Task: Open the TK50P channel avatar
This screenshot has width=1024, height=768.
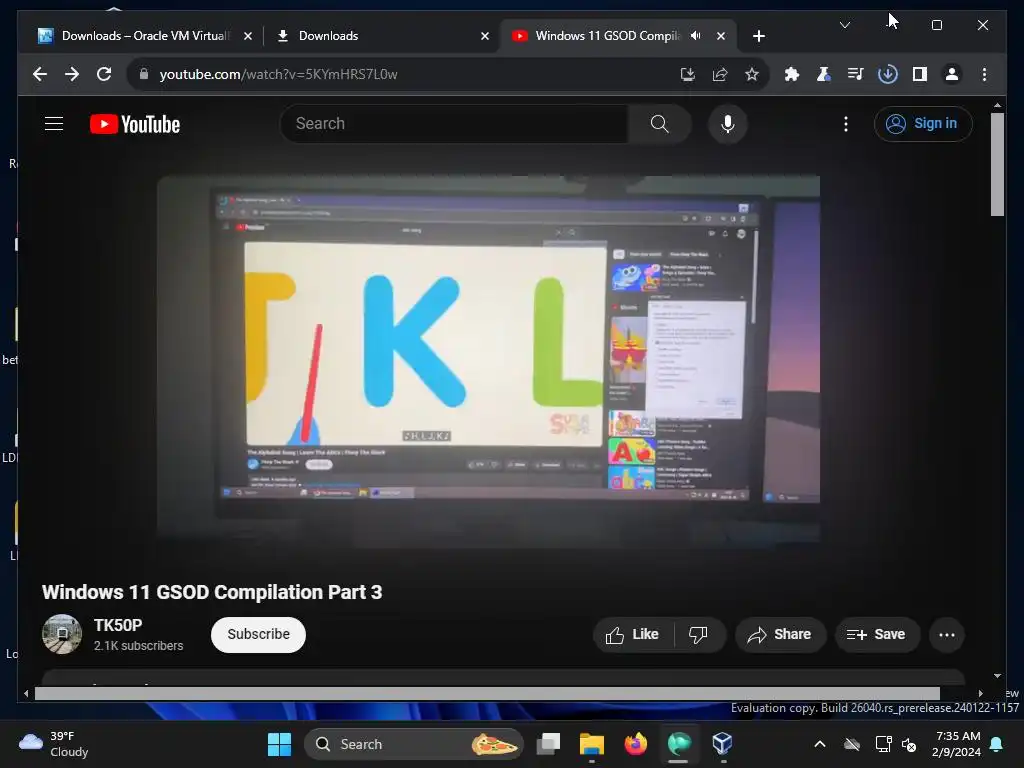Action: 62,634
